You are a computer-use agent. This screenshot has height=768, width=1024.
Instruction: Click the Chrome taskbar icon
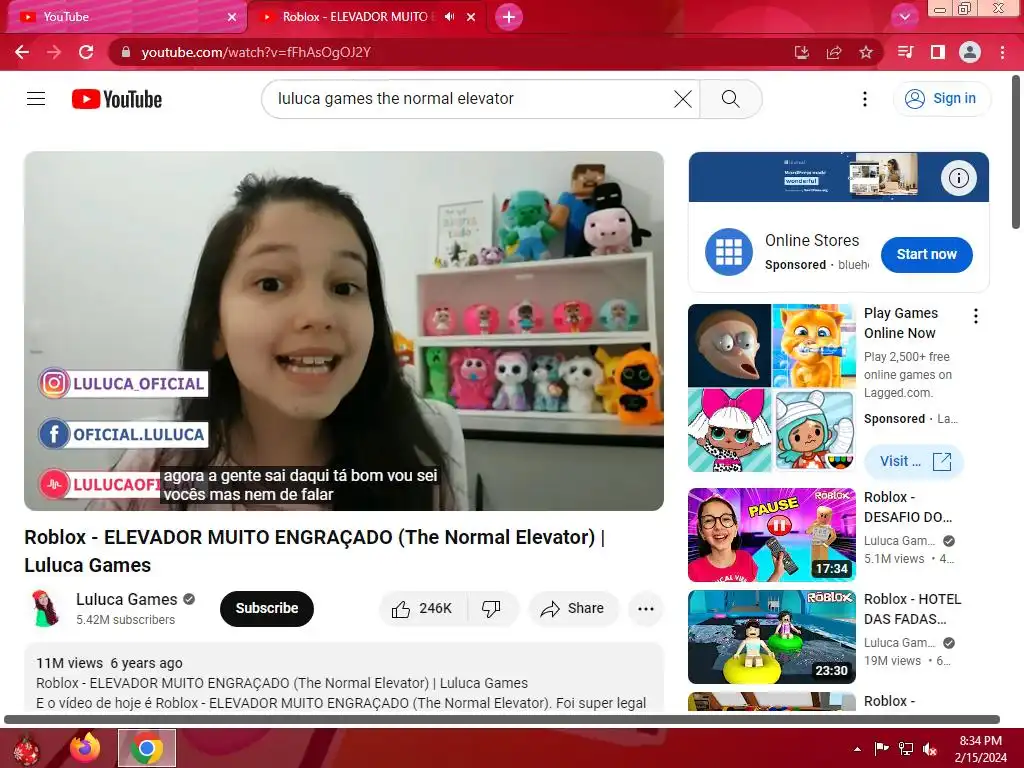coord(147,748)
